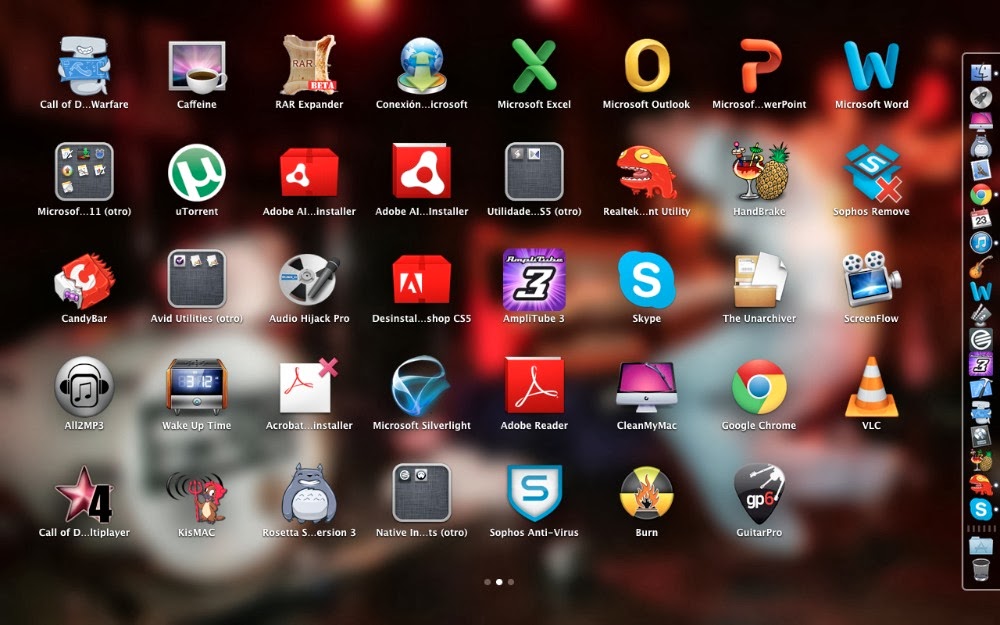Launch Adobe Reader
The image size is (1000, 625).
point(534,387)
